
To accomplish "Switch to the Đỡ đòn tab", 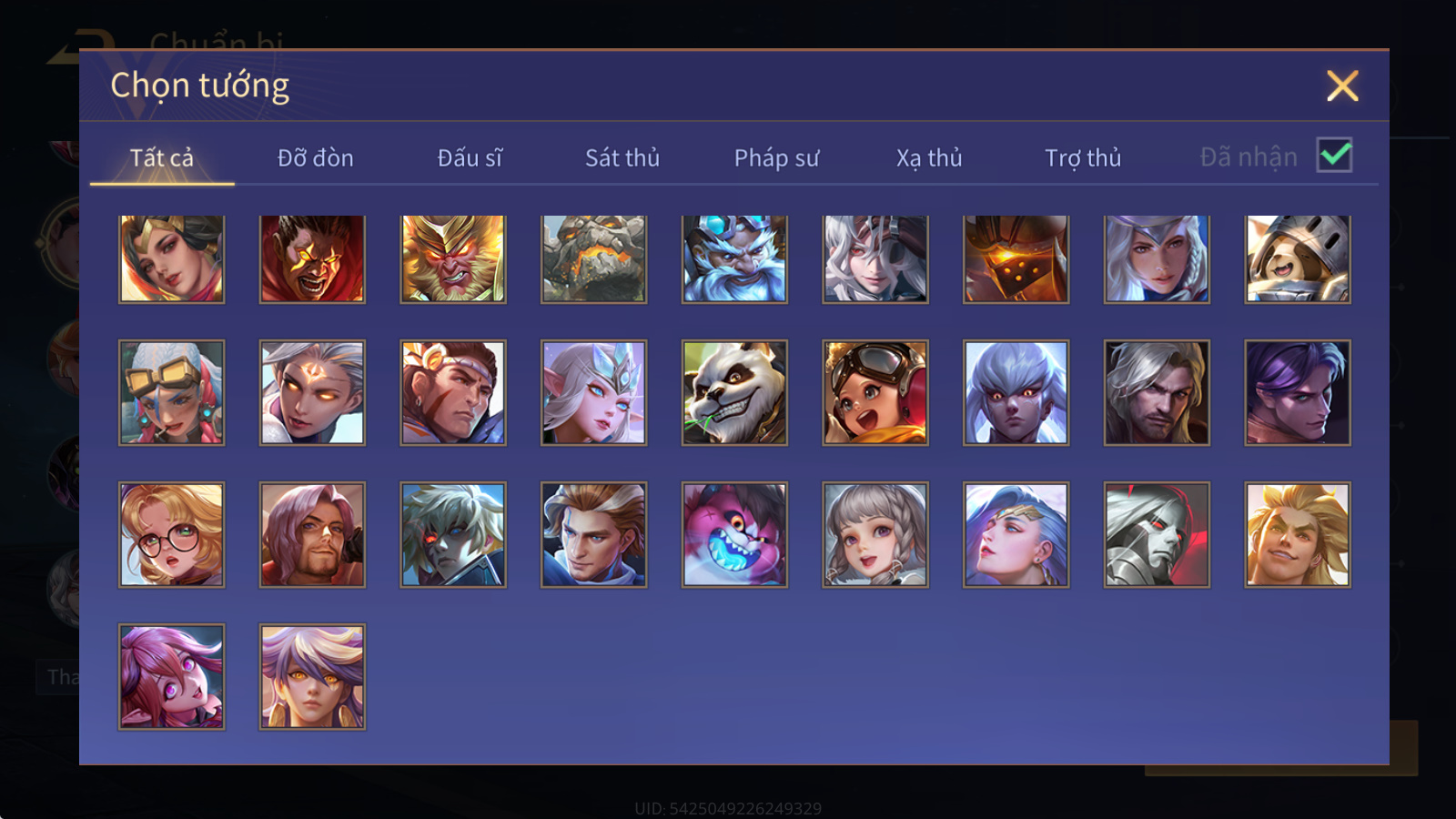I will click(316, 158).
